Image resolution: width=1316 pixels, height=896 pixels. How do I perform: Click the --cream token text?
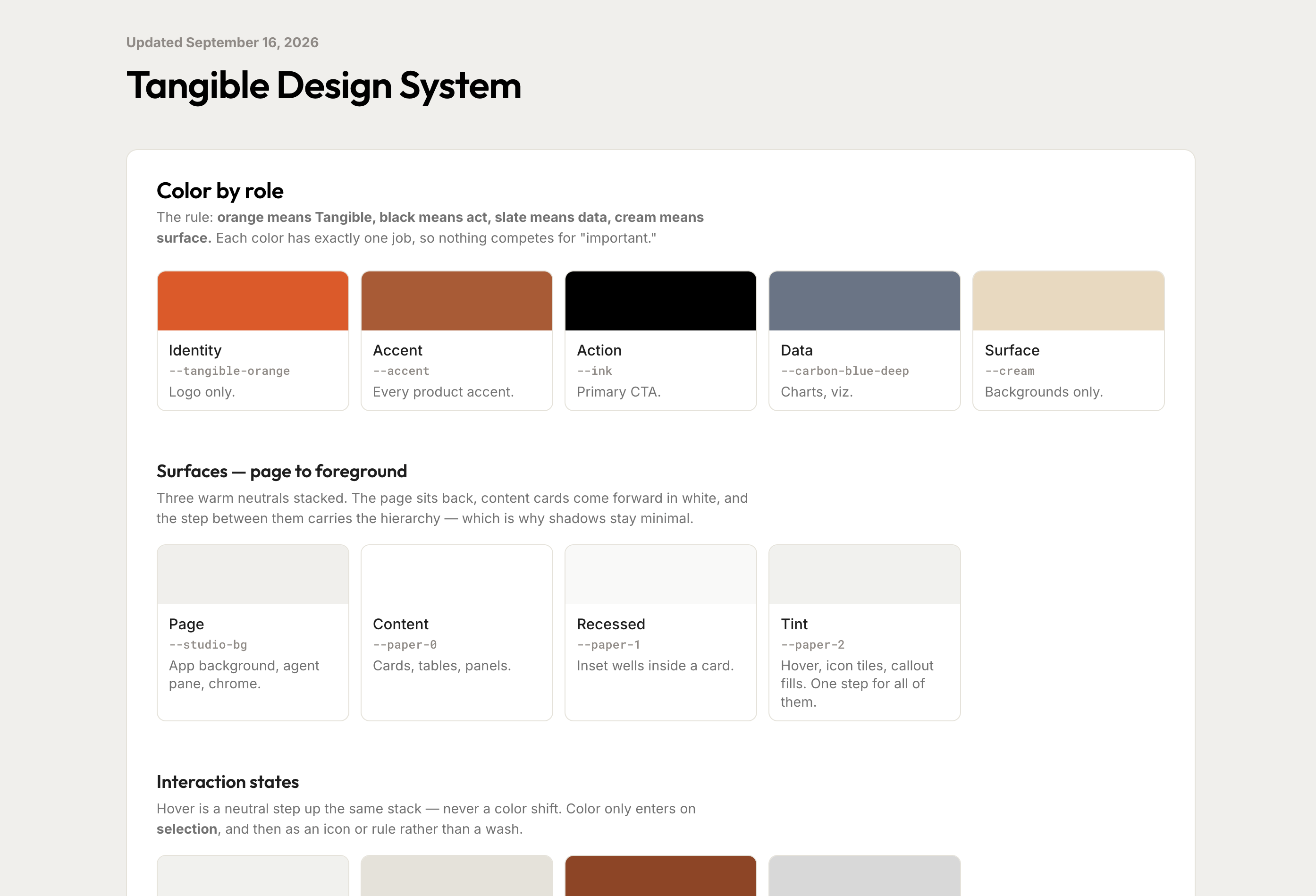click(1009, 371)
